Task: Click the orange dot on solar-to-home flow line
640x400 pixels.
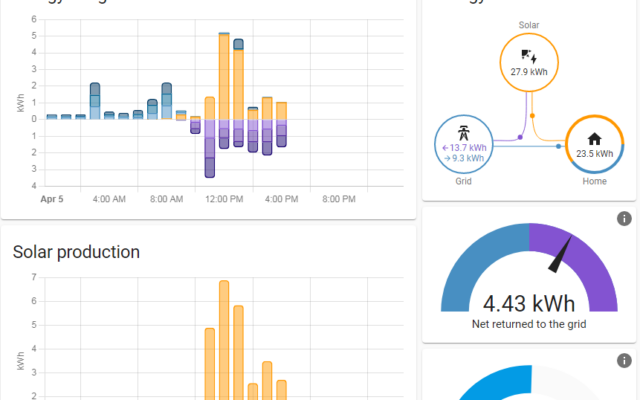Action: (532, 116)
